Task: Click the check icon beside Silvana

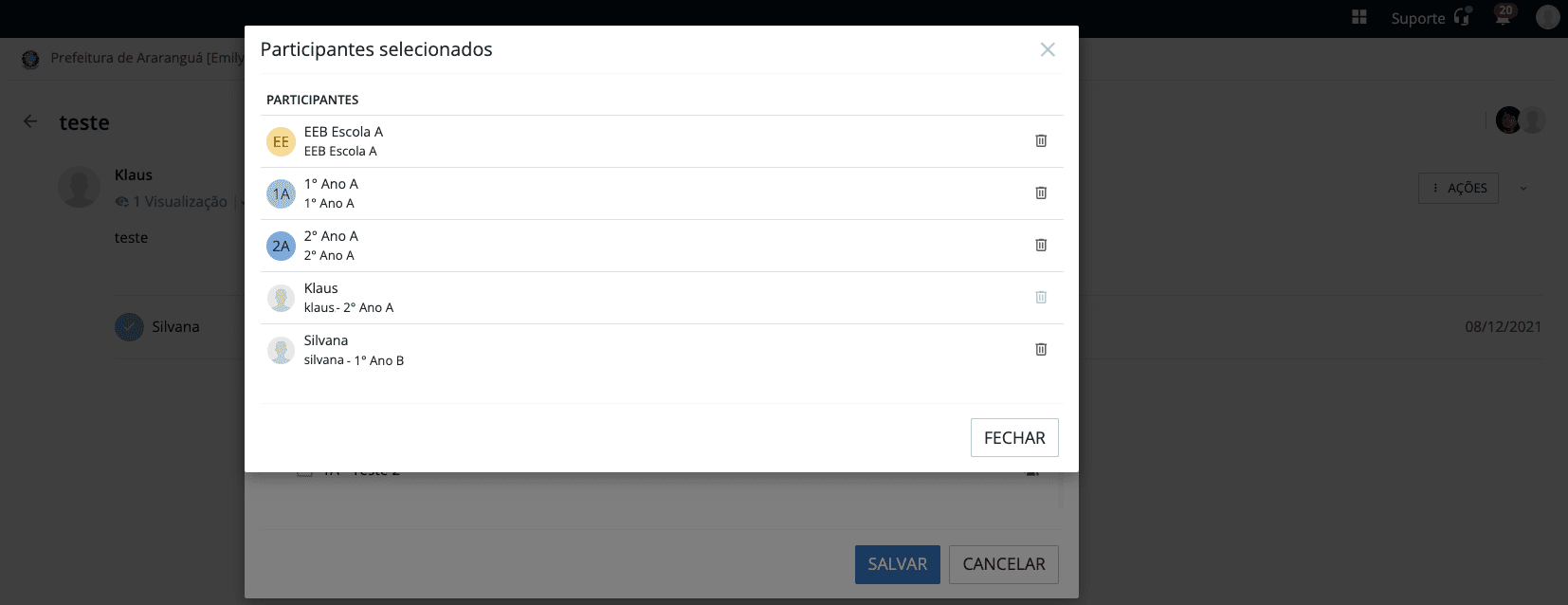Action: (129, 327)
